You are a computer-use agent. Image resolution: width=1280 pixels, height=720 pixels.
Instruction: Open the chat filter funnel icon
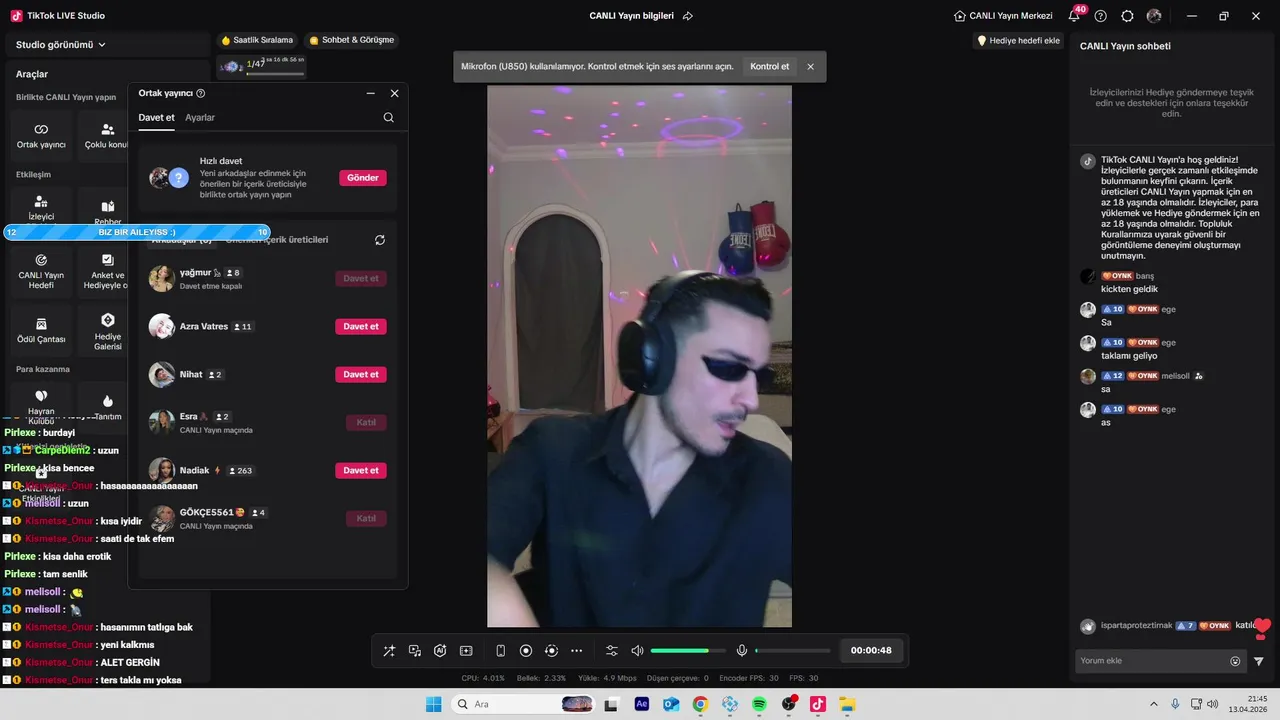[1259, 661]
